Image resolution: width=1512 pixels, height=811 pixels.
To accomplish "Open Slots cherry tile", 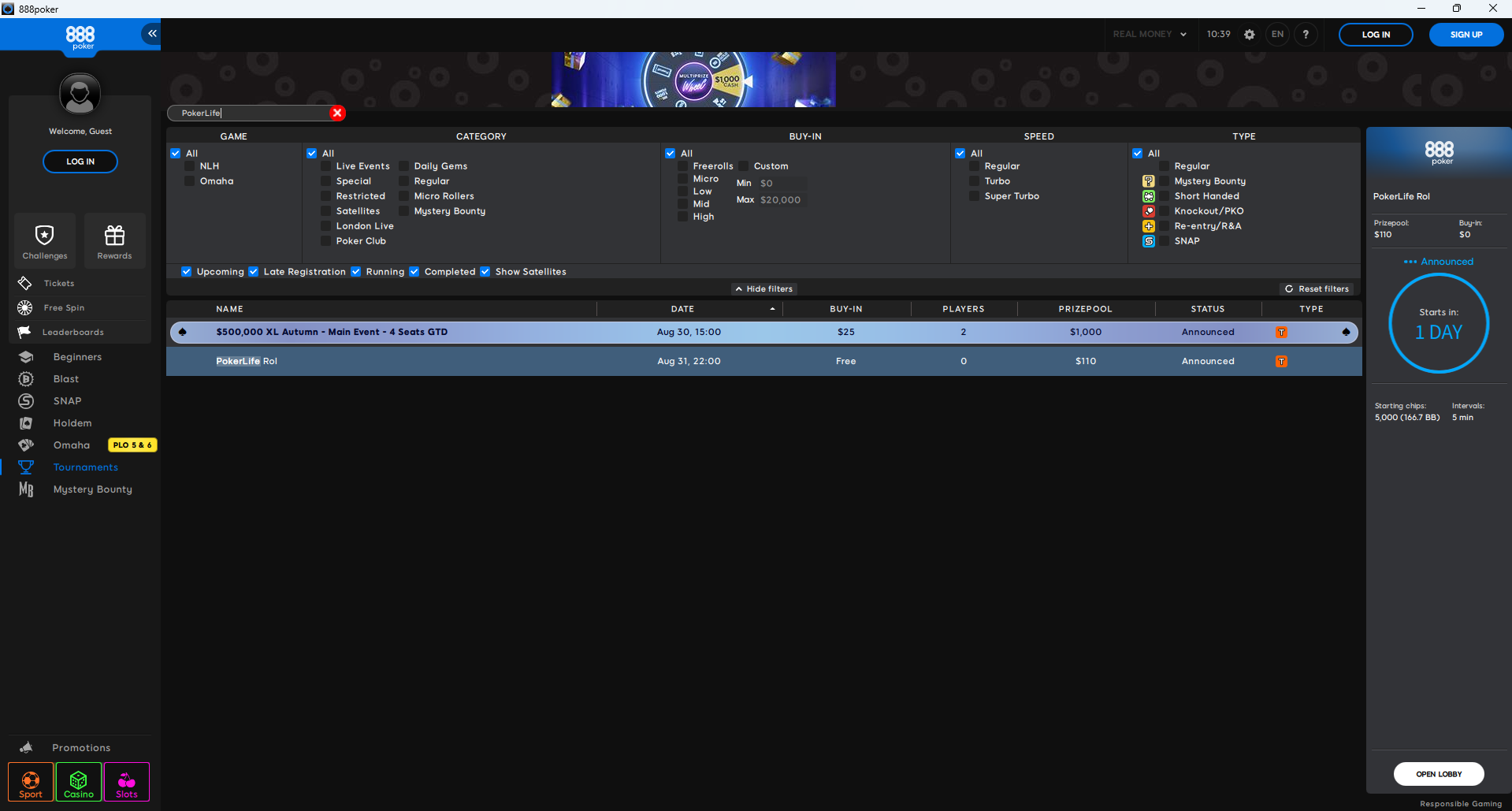I will click(x=127, y=782).
